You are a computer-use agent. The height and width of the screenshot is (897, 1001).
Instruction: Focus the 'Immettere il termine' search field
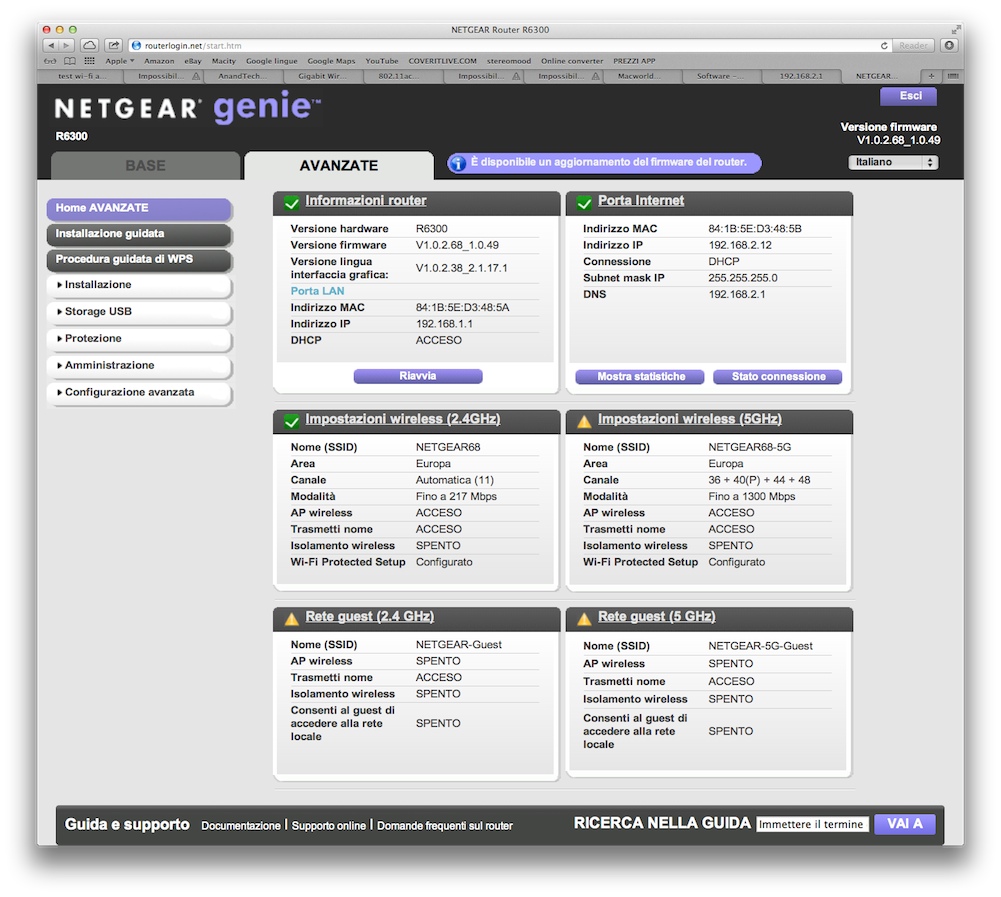(x=812, y=824)
